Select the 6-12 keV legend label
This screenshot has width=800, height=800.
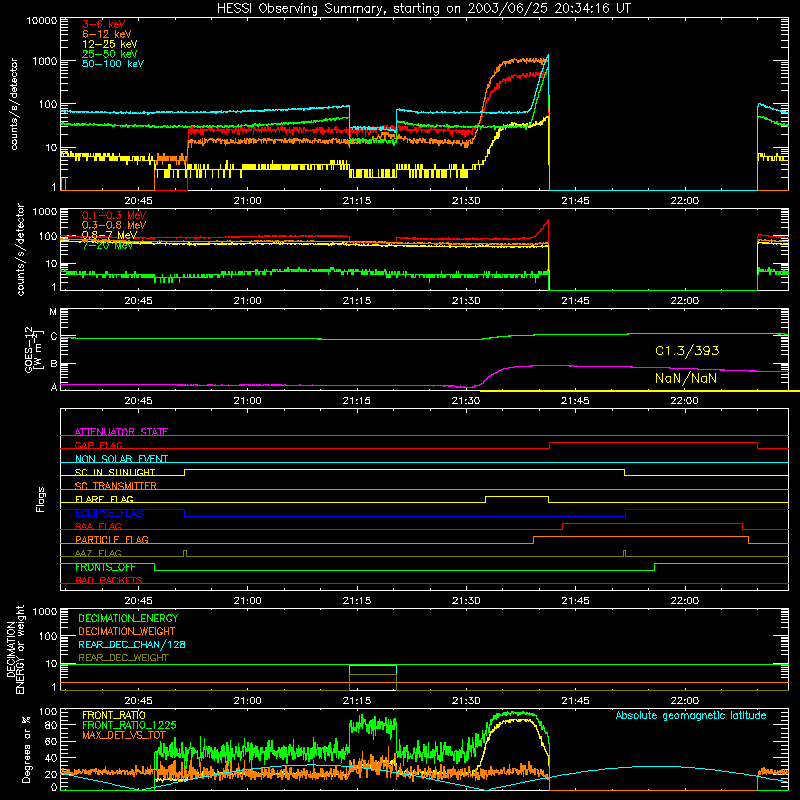(x=107, y=34)
